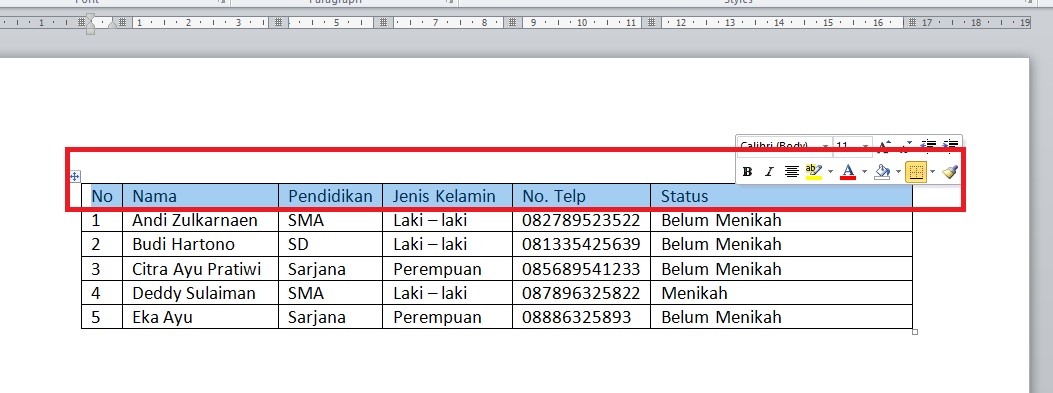Click the number "1" cell in the No column
Image resolution: width=1053 pixels, height=393 pixels.
pyautogui.click(x=102, y=220)
